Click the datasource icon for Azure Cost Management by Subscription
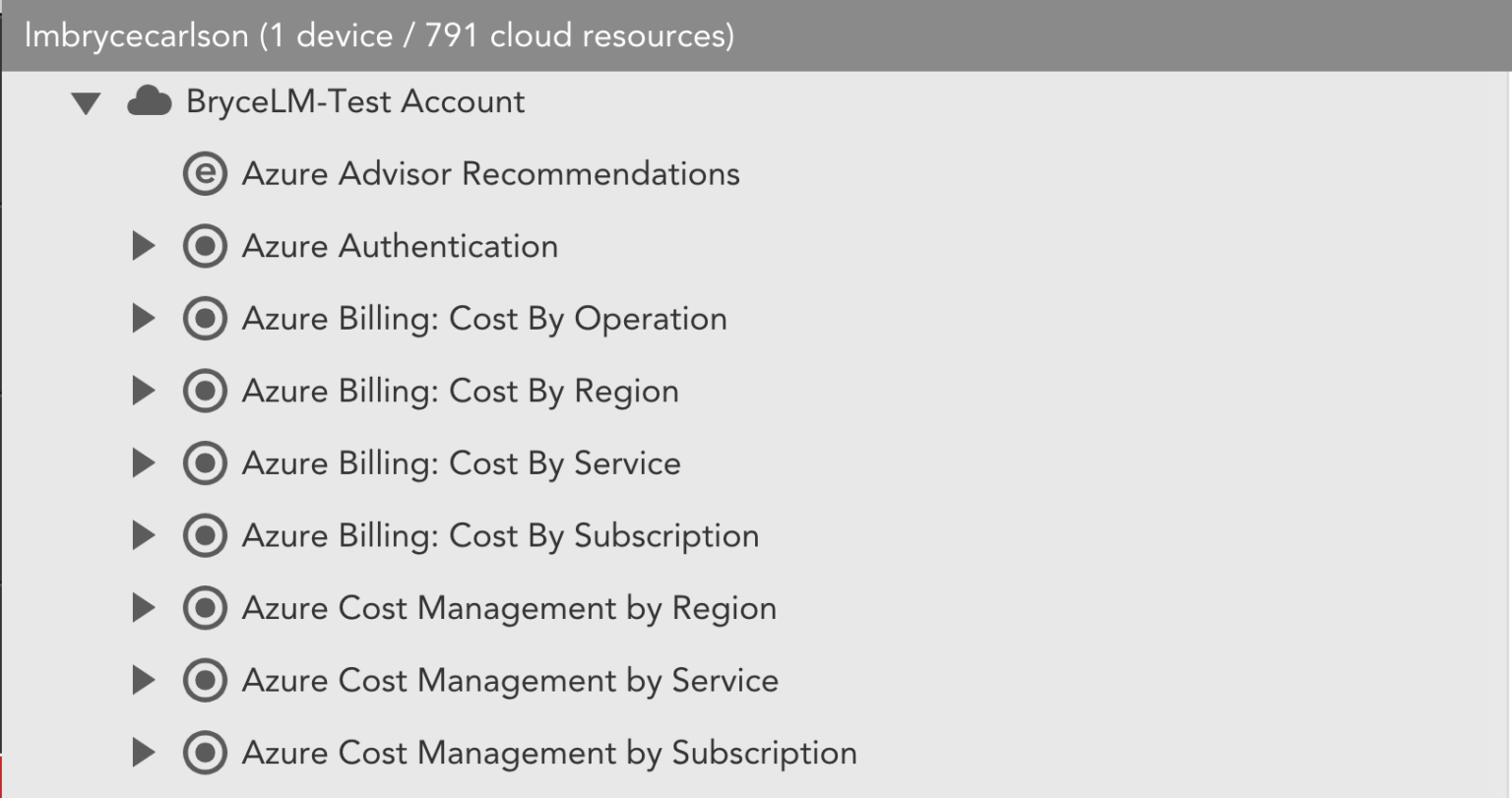The image size is (1512, 798). click(x=205, y=752)
